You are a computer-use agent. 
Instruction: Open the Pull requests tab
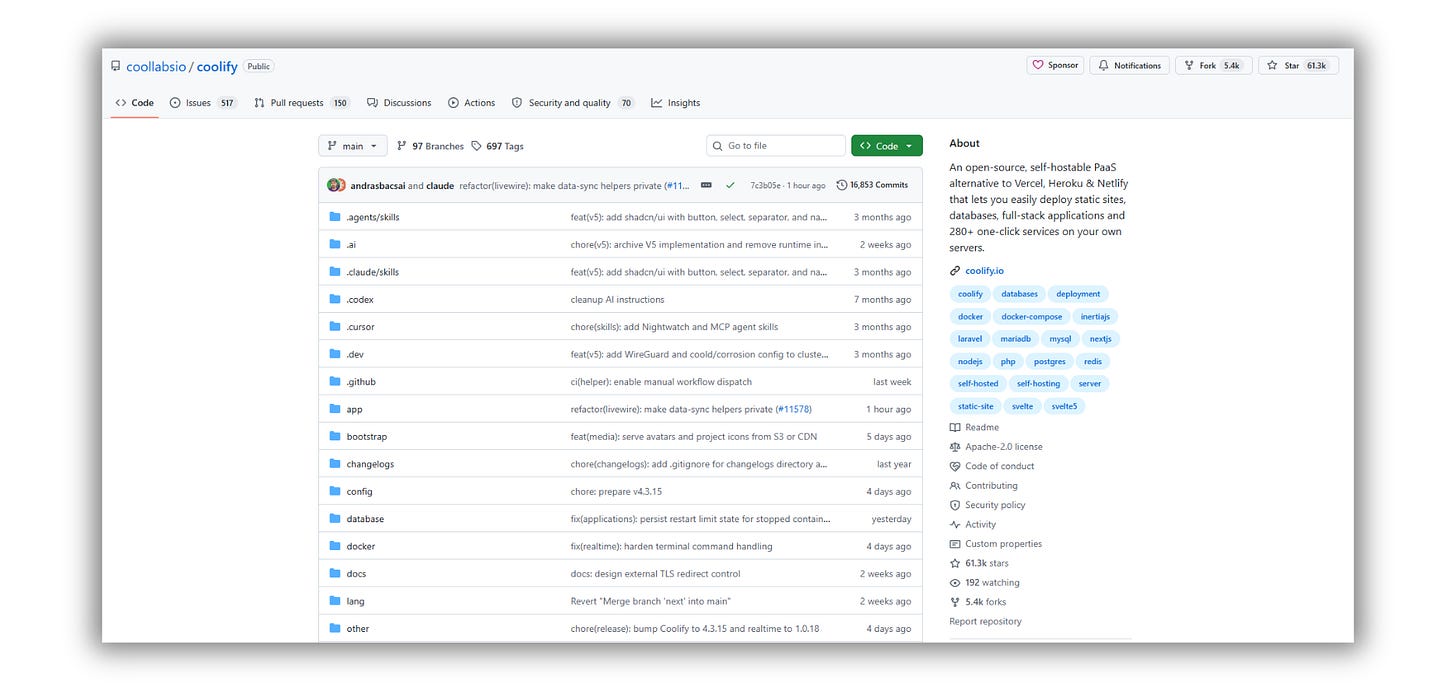[301, 103]
